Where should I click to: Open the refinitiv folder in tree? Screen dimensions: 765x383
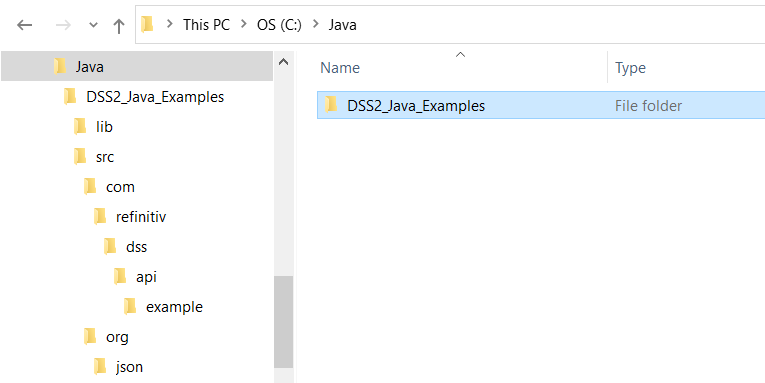(x=141, y=217)
